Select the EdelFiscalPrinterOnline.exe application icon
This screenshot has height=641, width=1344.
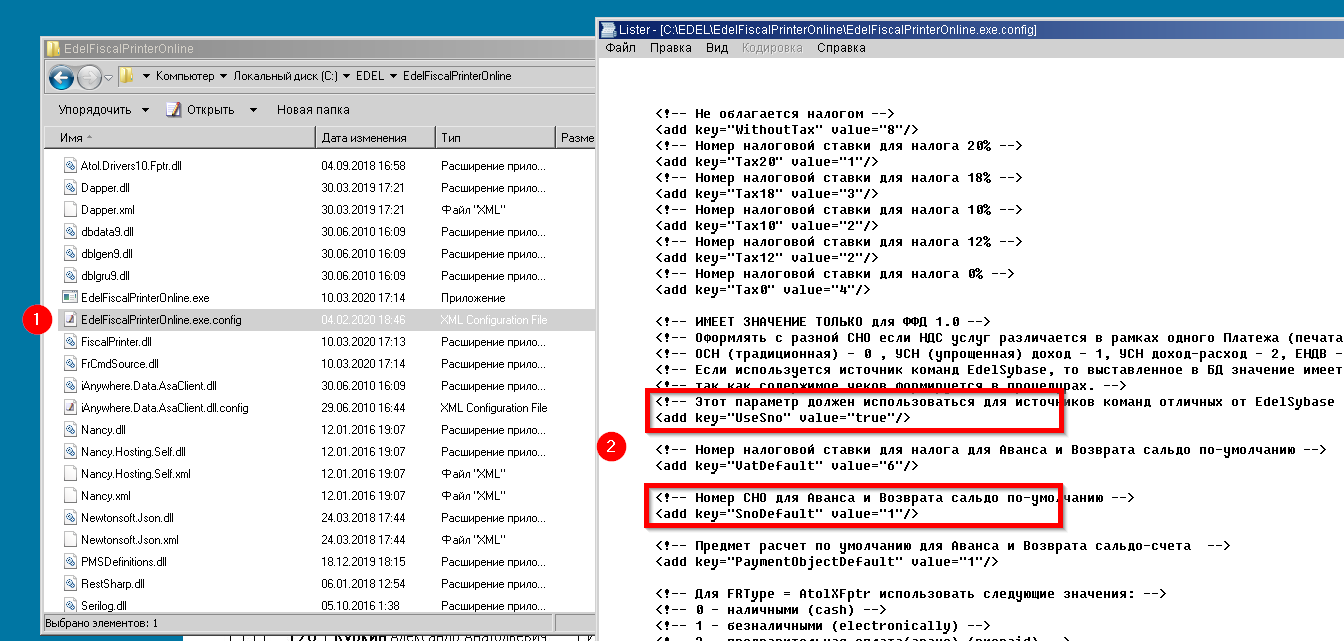70,298
